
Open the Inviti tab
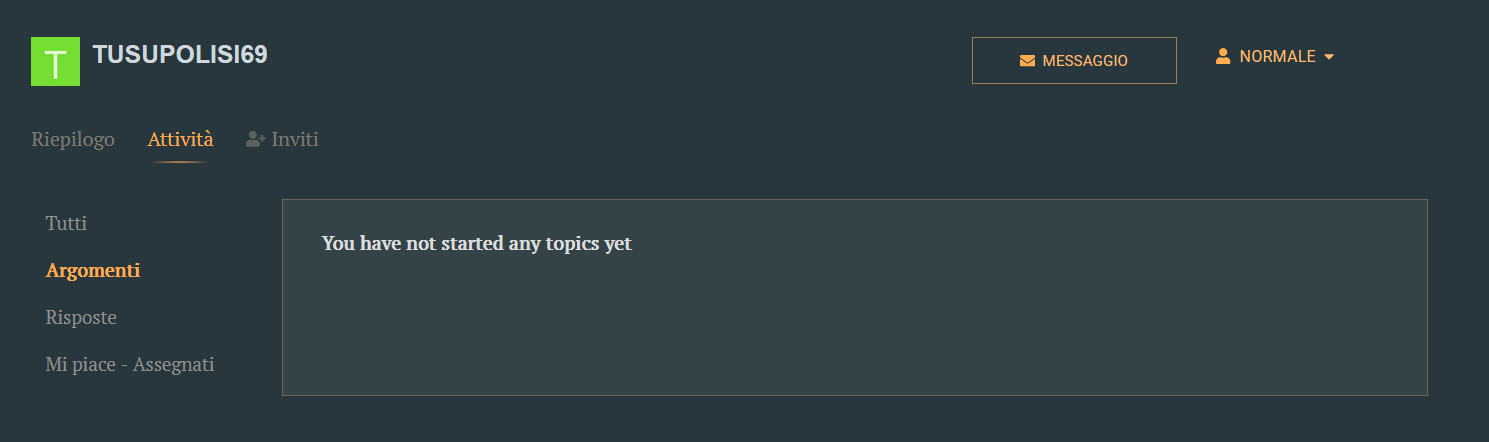(x=283, y=139)
